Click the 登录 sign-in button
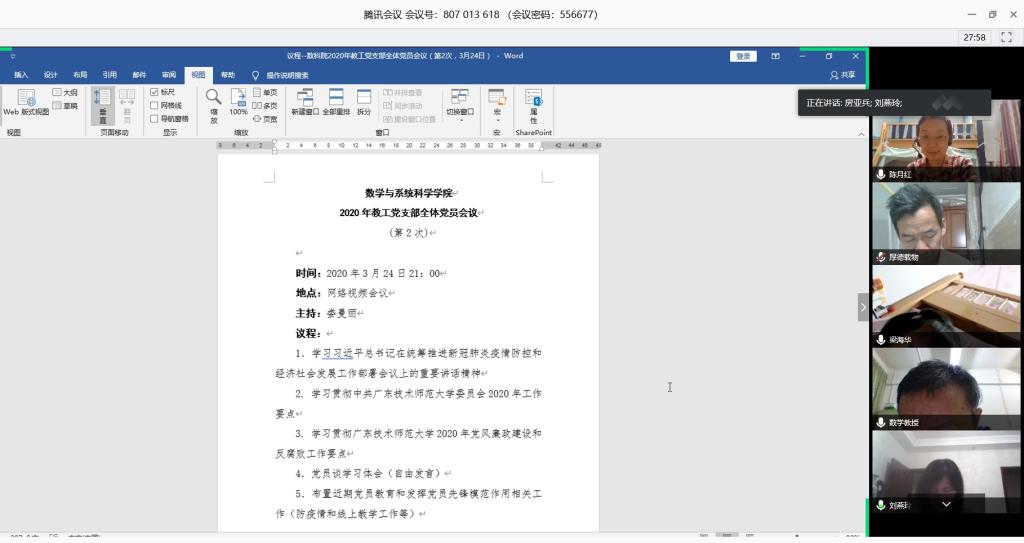The height and width of the screenshot is (543, 1024). coord(743,57)
